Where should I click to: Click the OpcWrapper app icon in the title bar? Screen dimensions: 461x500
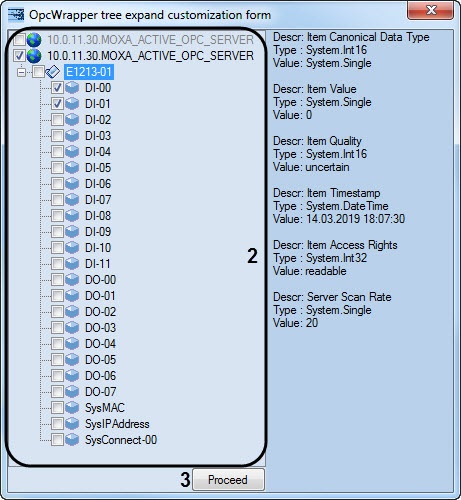pos(16,15)
